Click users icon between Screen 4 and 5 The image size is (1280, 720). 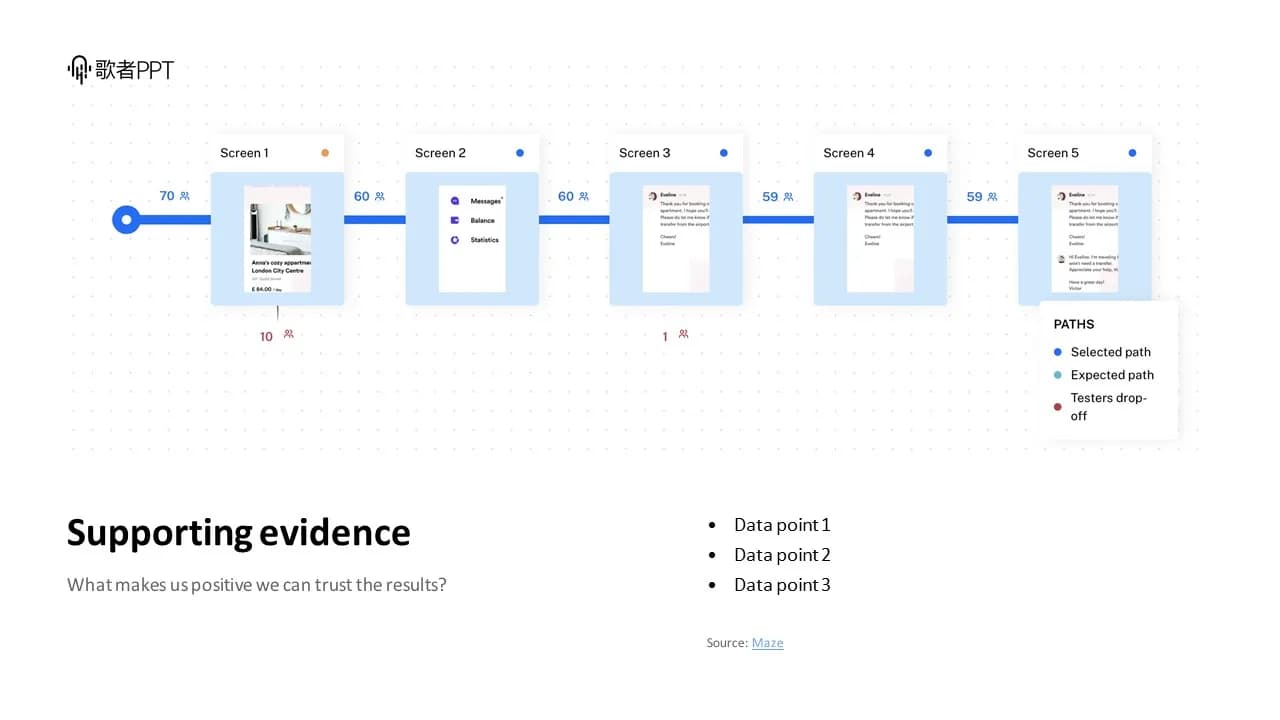(992, 197)
